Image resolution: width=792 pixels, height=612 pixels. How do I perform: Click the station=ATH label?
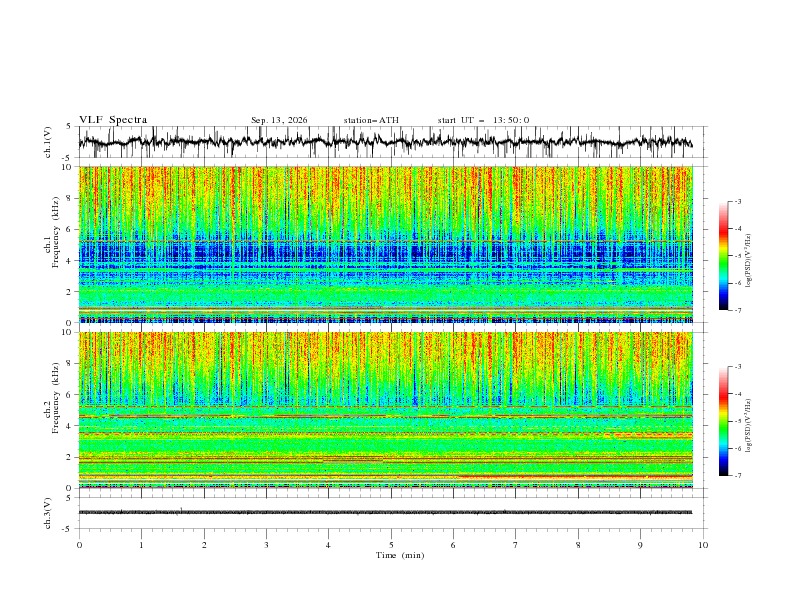coord(371,120)
